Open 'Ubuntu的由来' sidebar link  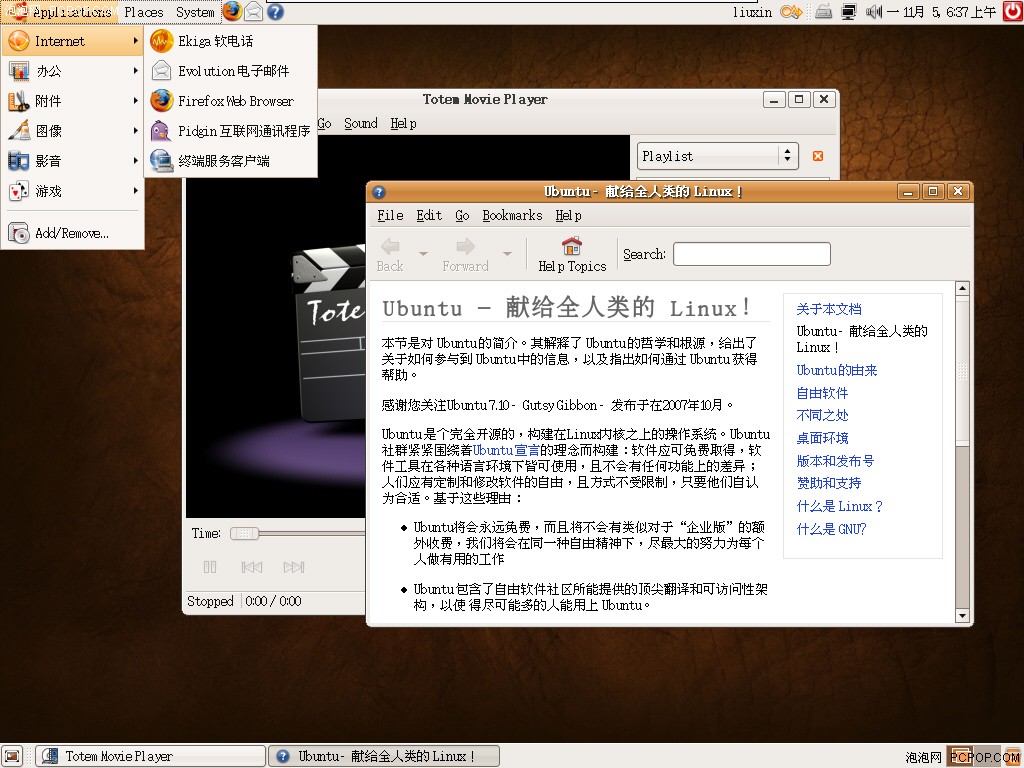pos(837,370)
